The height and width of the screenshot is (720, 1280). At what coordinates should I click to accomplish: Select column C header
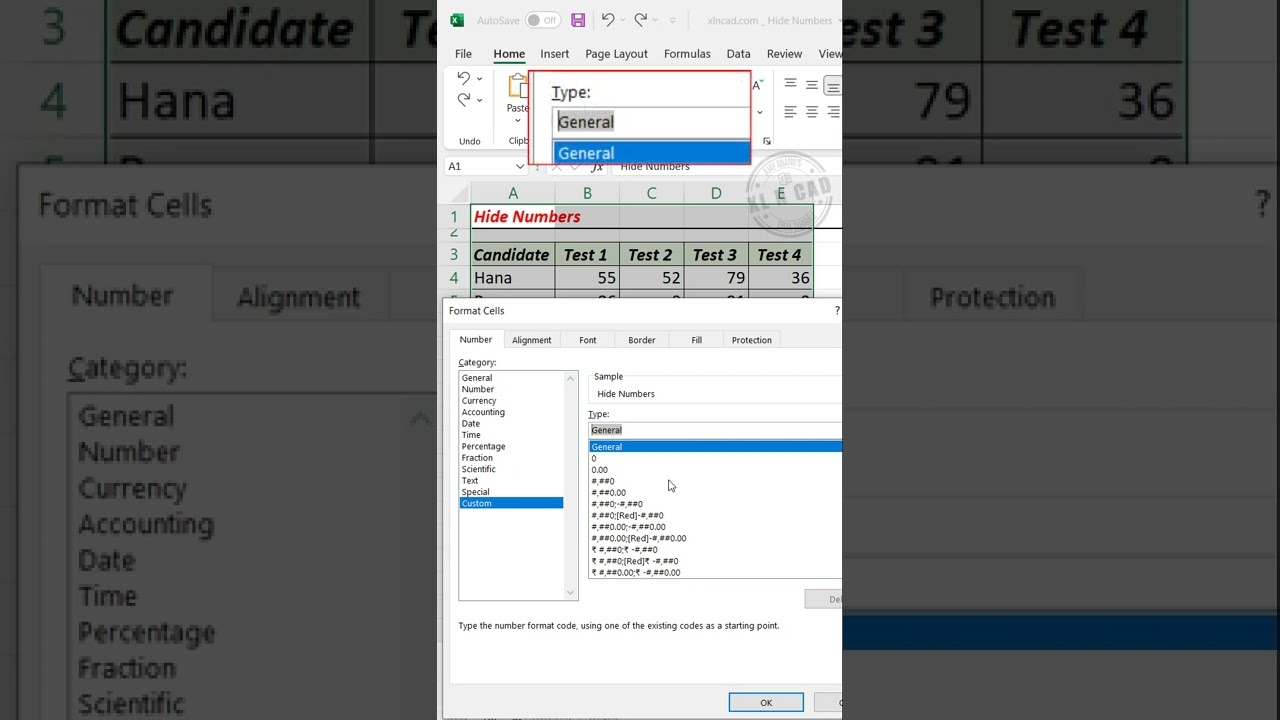click(651, 193)
